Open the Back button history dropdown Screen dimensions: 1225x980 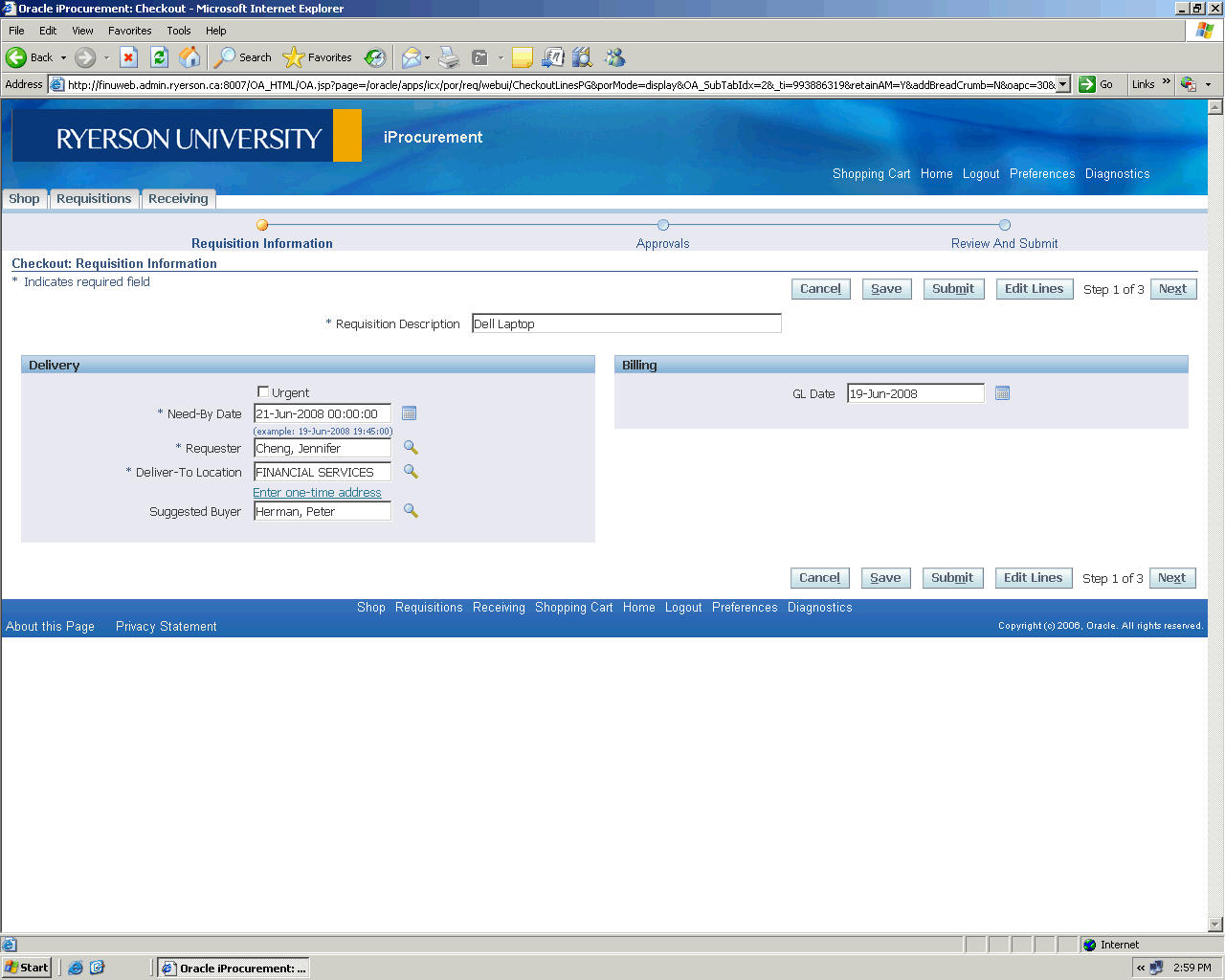64,57
